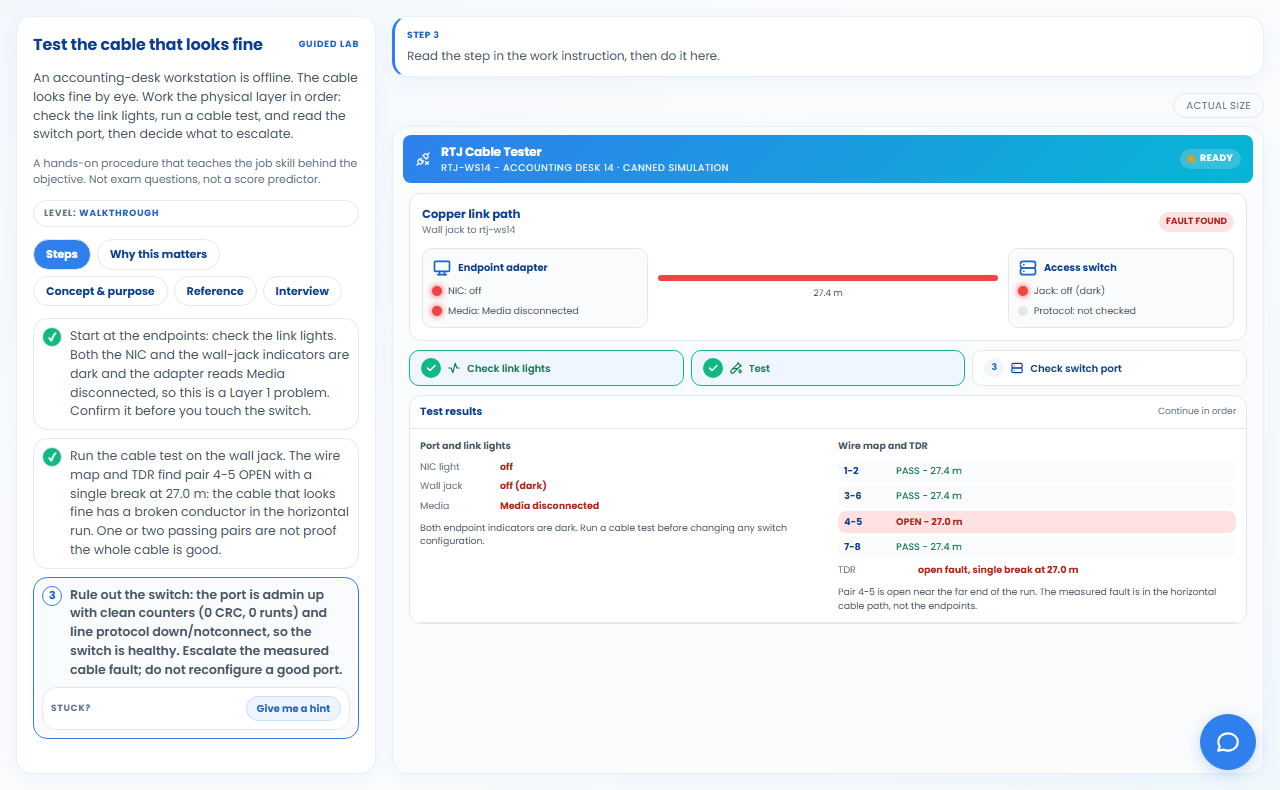This screenshot has height=790, width=1280.
Task: Switch to the Steps tab
Action: (62, 254)
